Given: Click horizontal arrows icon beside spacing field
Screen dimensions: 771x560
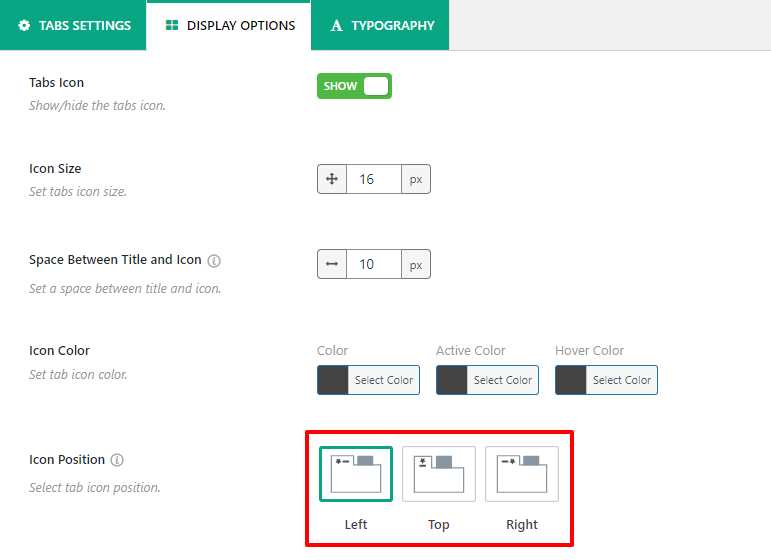Looking at the screenshot, I should click(332, 265).
